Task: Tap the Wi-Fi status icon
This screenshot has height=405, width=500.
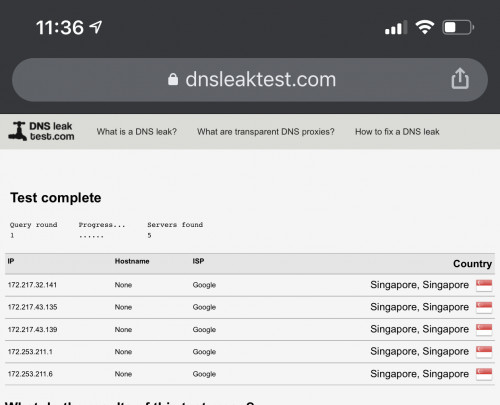Action: click(424, 27)
